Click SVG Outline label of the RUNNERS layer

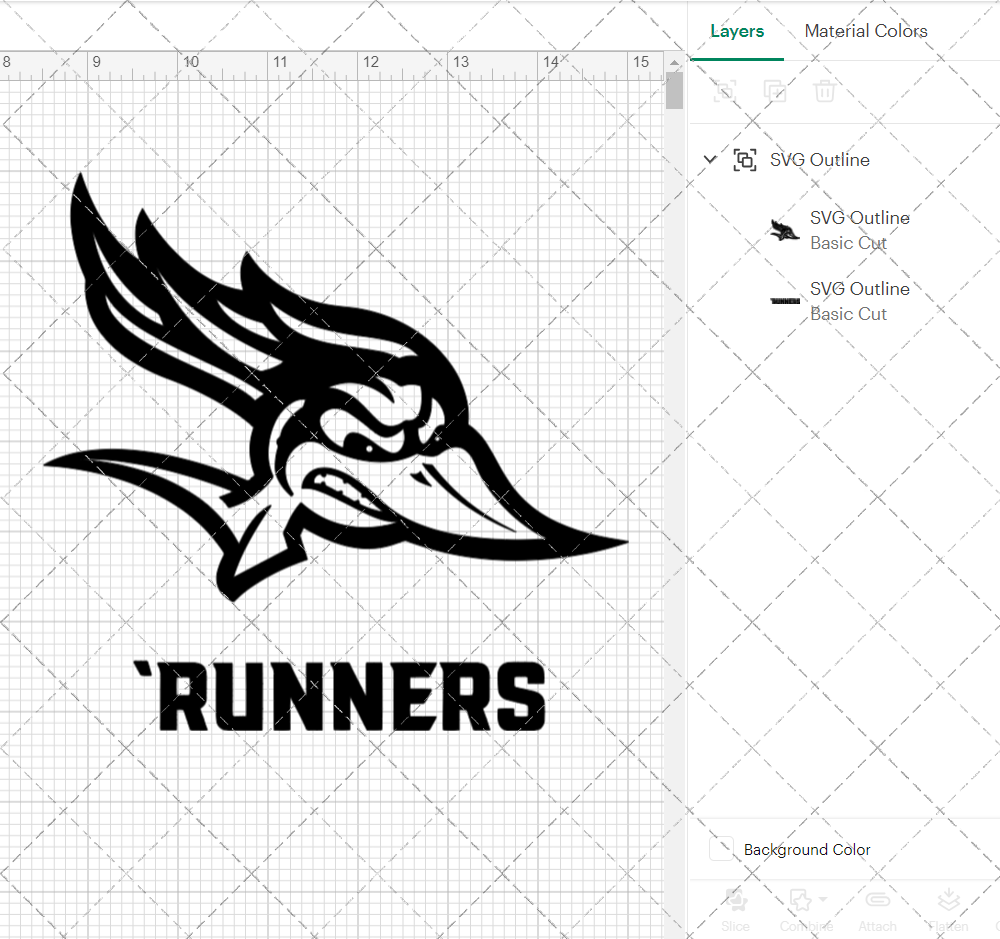tap(860, 288)
